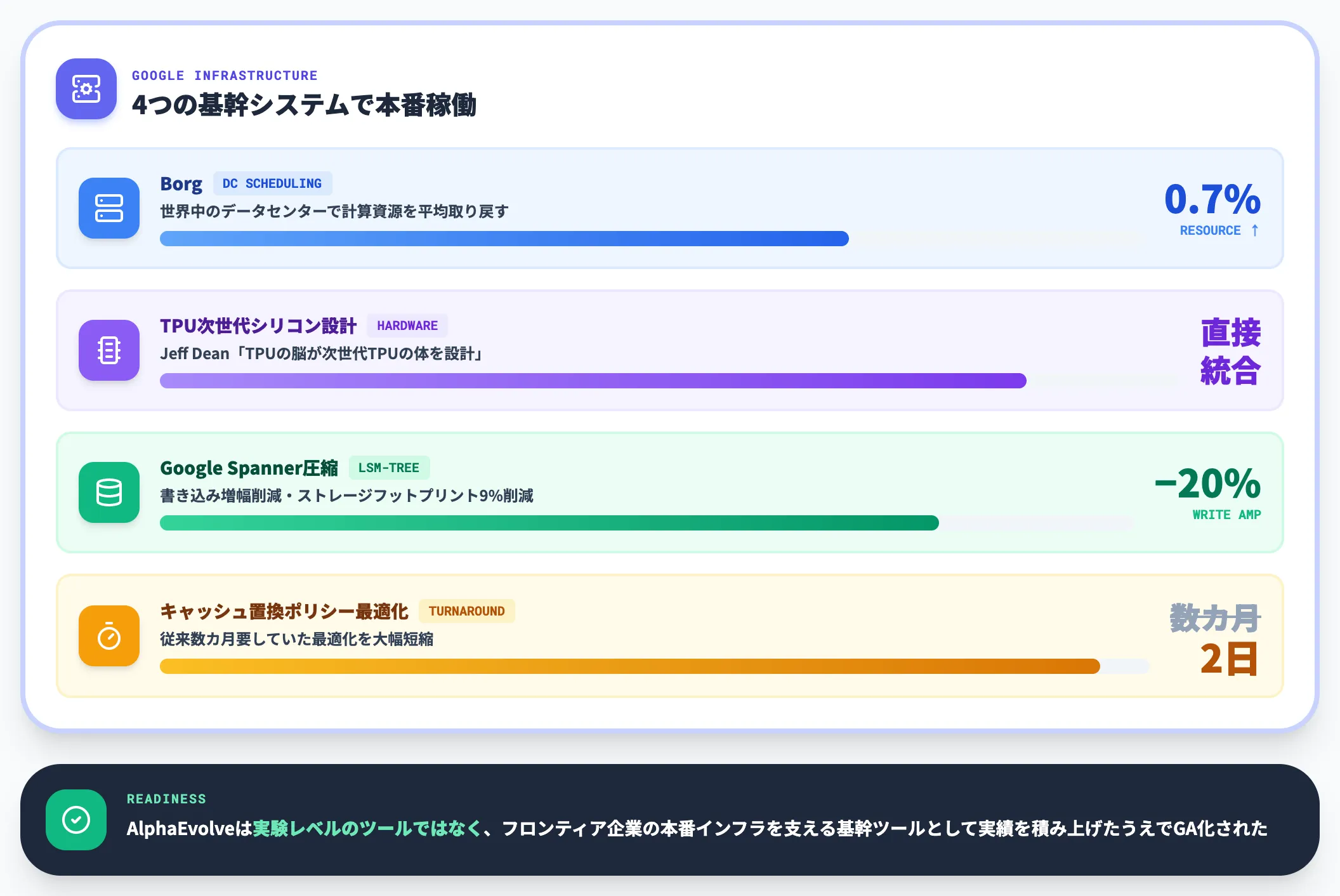
Task: Click the LSM-TREE tag
Action: click(x=389, y=468)
